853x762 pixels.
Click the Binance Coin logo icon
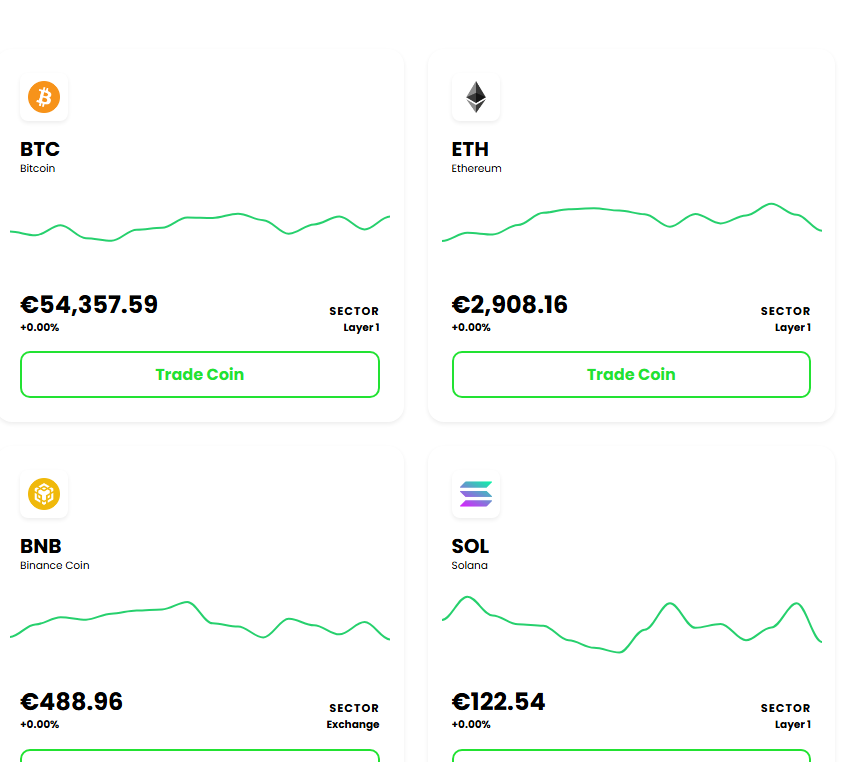point(44,494)
